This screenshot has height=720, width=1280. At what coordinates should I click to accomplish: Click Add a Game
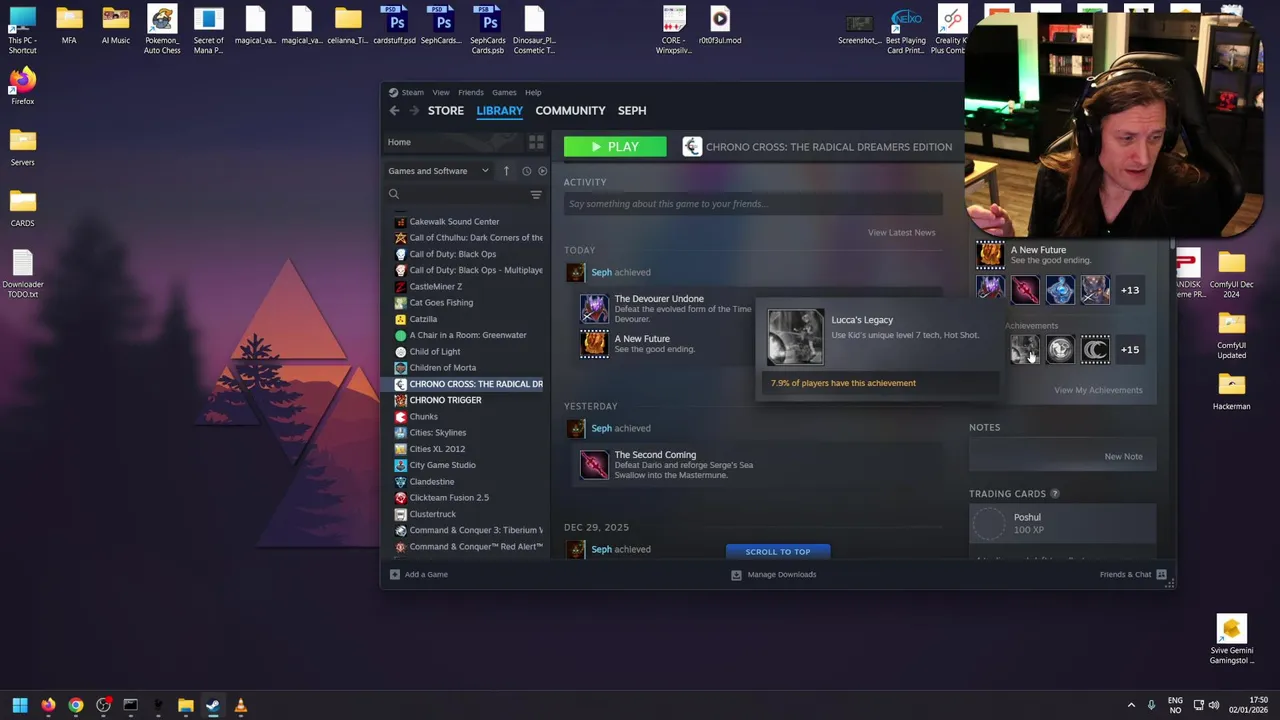pyautogui.click(x=419, y=575)
